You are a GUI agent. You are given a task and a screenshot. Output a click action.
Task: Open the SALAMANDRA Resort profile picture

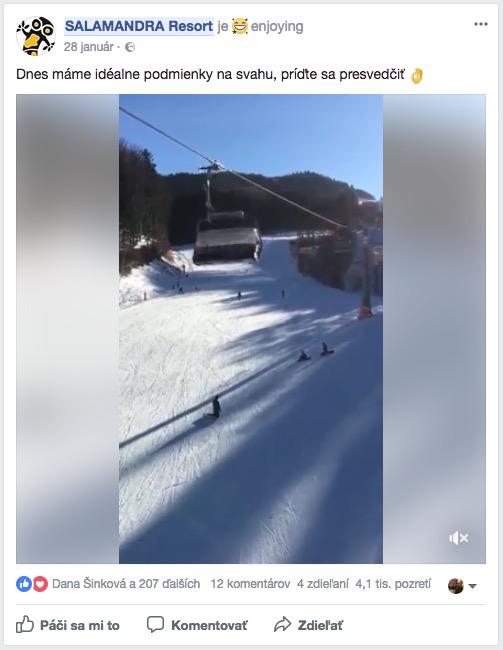pyautogui.click(x=36, y=36)
